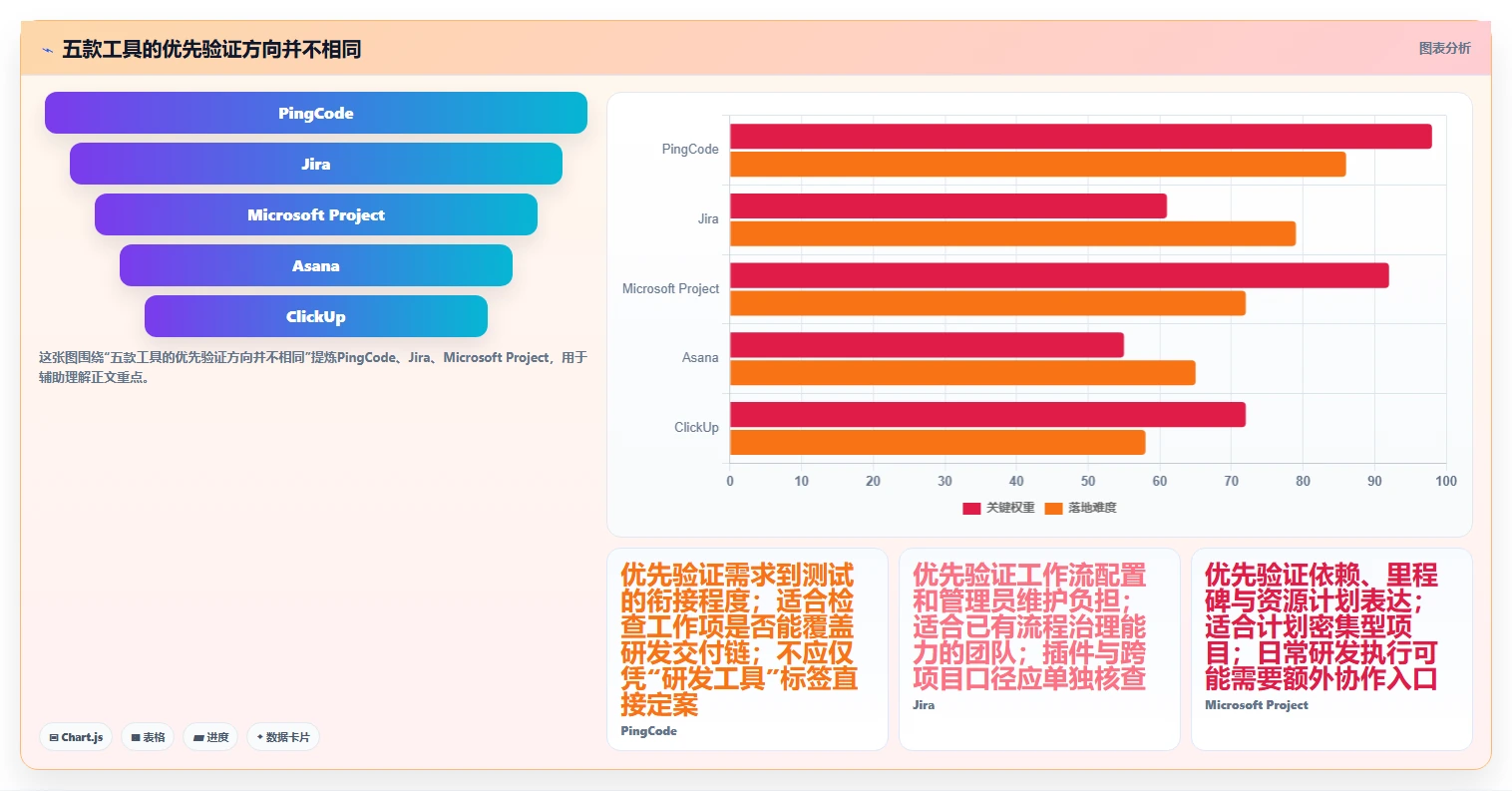Viewport: 1512px width, 791px height.
Task: Click the orange card text 优先验证需求到测试的衔接程度
Action: click(739, 639)
